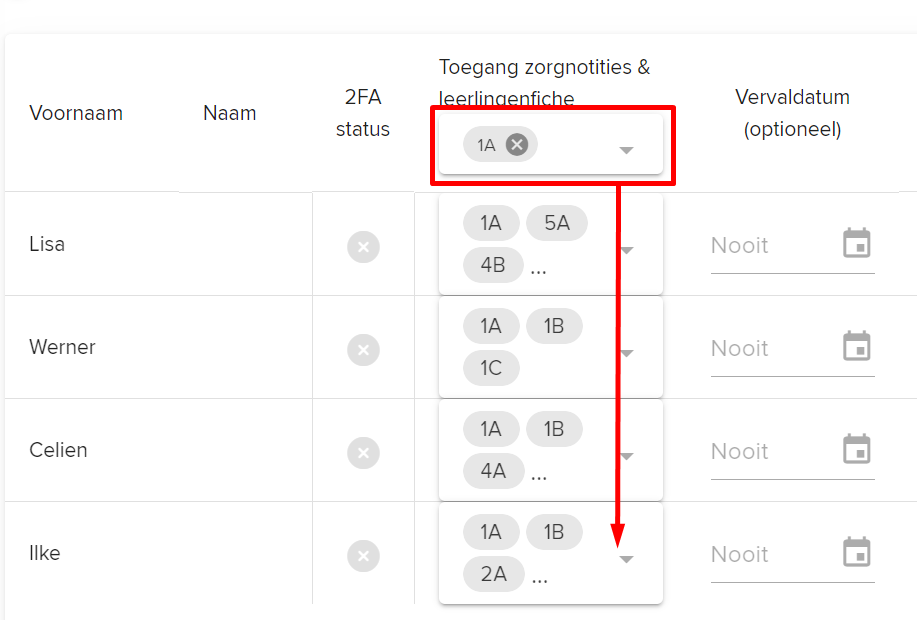Click Celien's 2FA status cross icon
Image resolution: width=917 pixels, height=620 pixels.
tap(363, 453)
